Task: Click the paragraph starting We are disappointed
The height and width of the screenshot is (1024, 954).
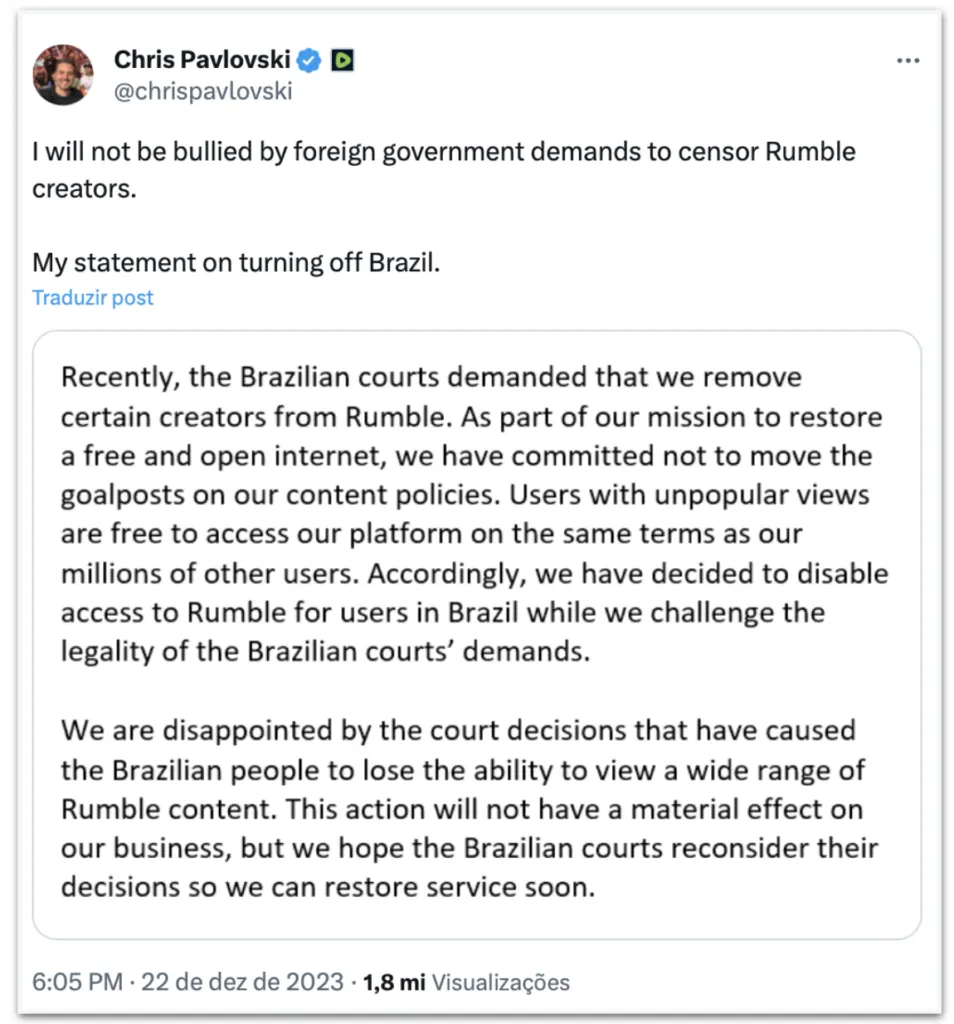Action: (469, 808)
